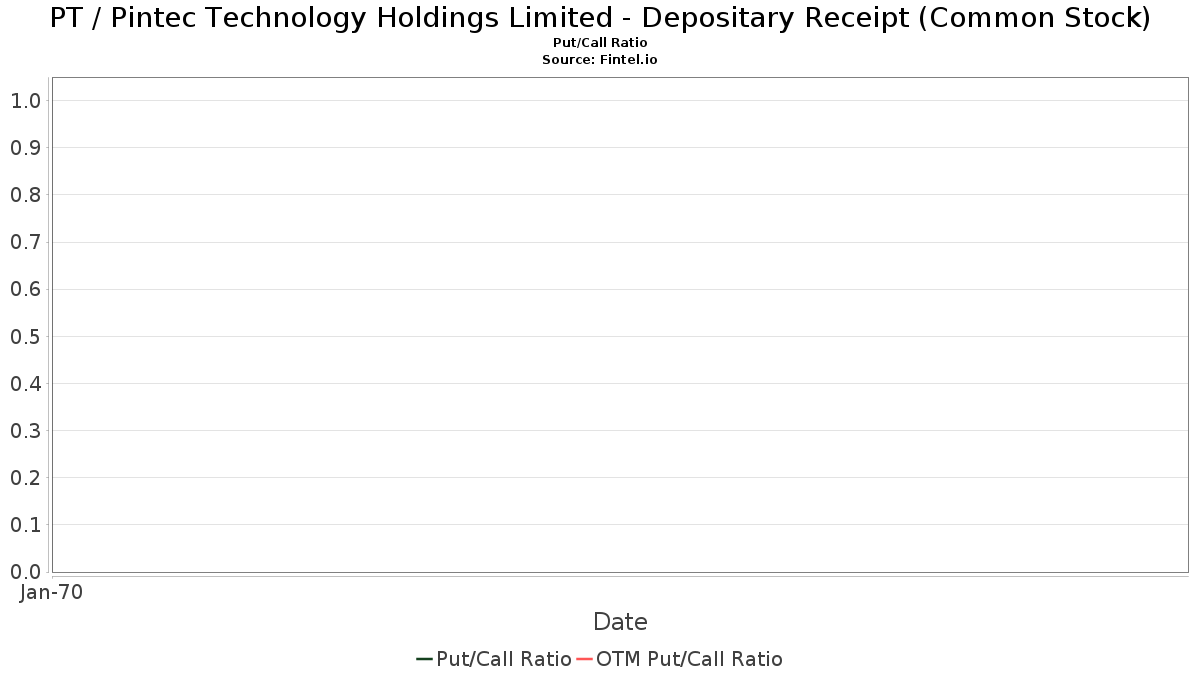This screenshot has width=1200, height=675.
Task: Click the 0.6 y-axis tick label
Action: point(25,290)
